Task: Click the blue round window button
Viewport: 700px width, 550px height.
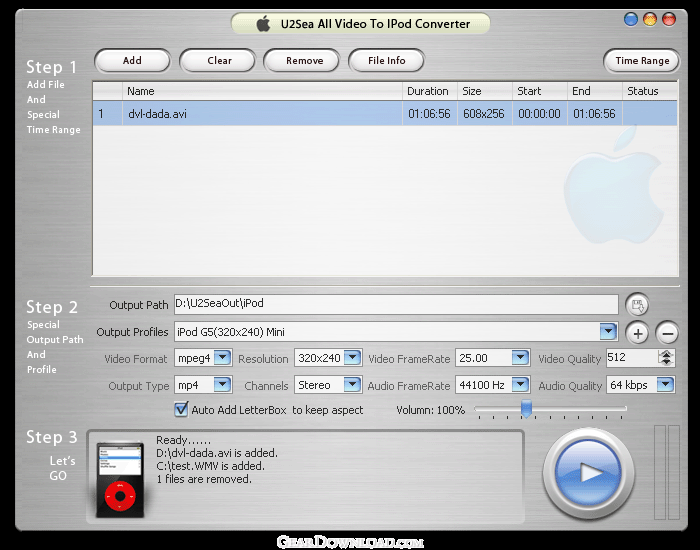Action: (630, 19)
